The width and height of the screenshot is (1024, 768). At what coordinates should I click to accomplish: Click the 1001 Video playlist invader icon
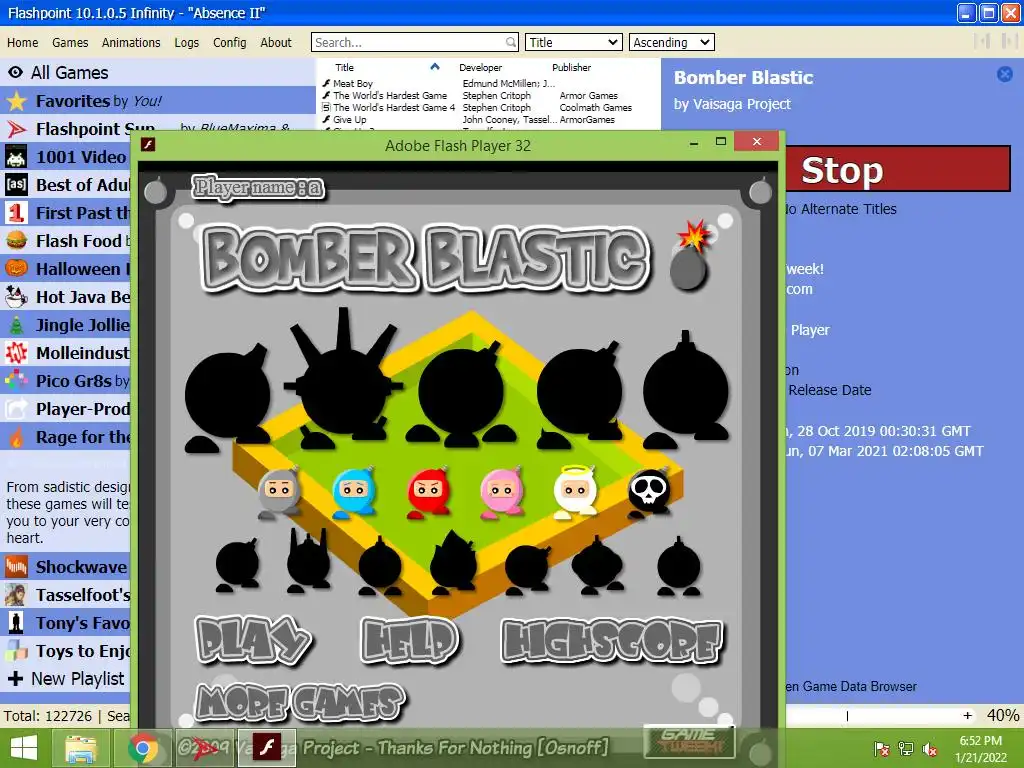[x=16, y=157]
